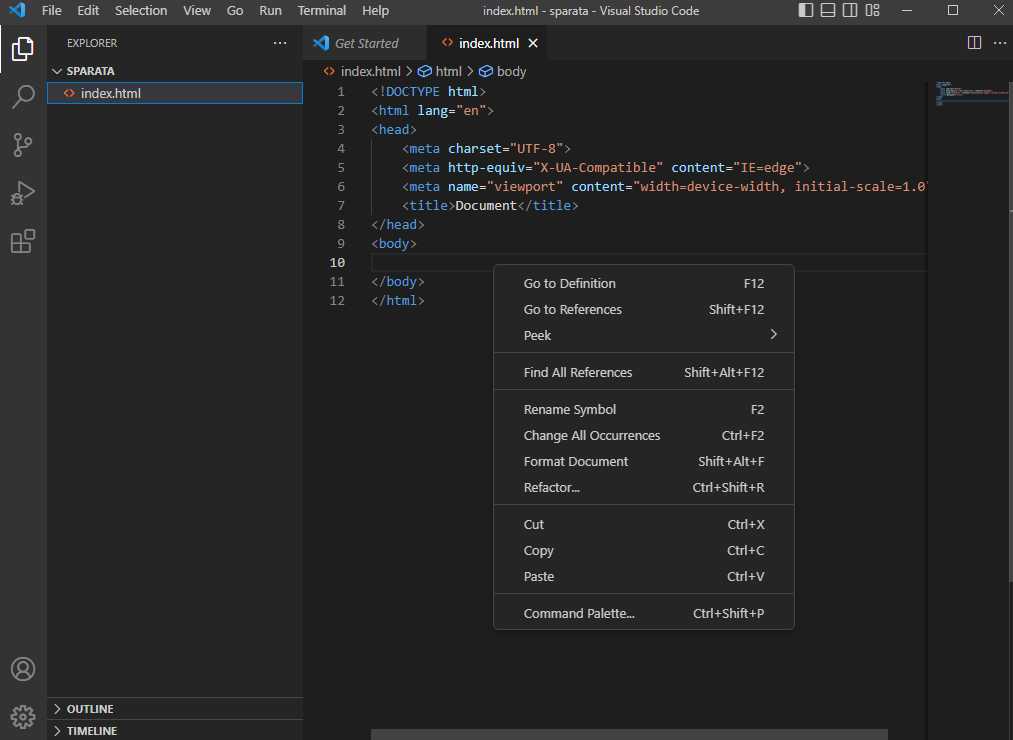
Task: Click the <head> tag on line 3
Action: (393, 129)
